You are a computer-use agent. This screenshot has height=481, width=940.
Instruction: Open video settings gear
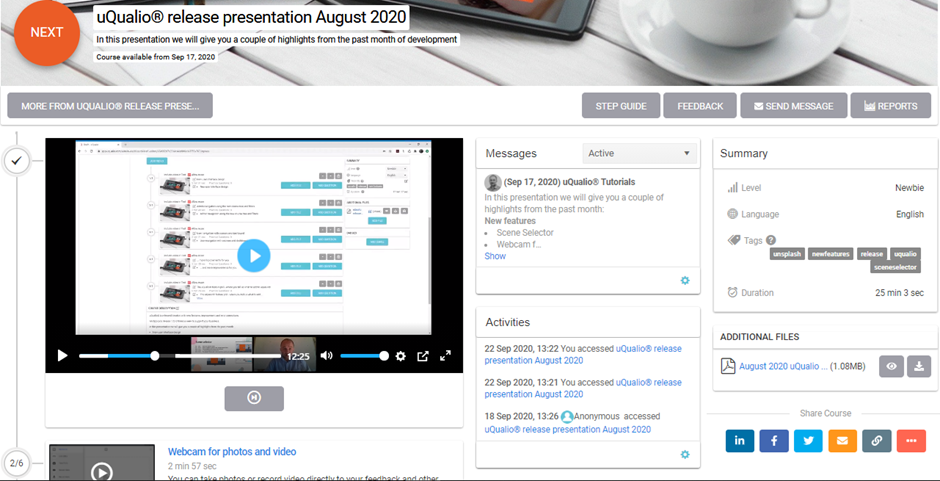400,356
